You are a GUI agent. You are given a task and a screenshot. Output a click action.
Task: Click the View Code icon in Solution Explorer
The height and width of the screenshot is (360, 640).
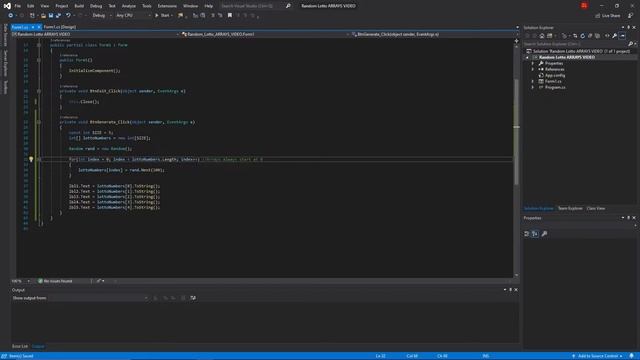tap(607, 36)
